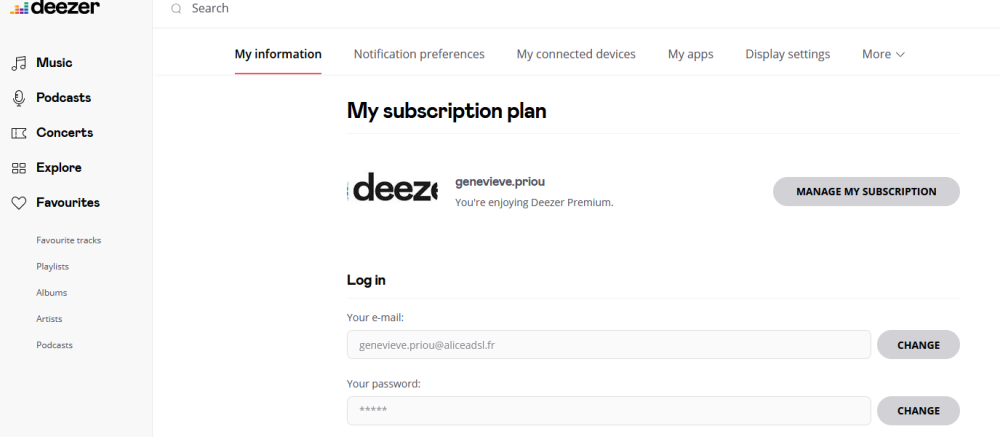The width and height of the screenshot is (1000, 437).
Task: Open Favourite tracks in sidebar
Action: (x=68, y=240)
